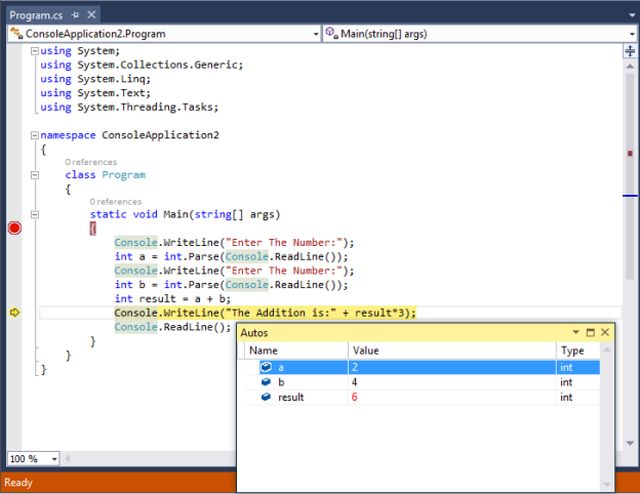
Task: Collapse the class Program block
Action: pos(35,175)
